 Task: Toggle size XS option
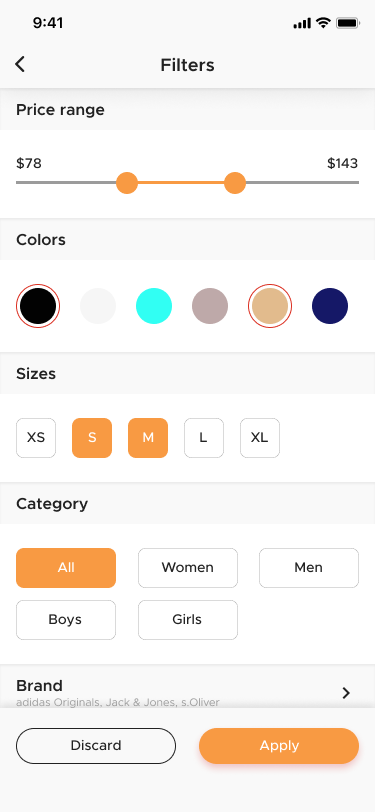[x=36, y=438]
